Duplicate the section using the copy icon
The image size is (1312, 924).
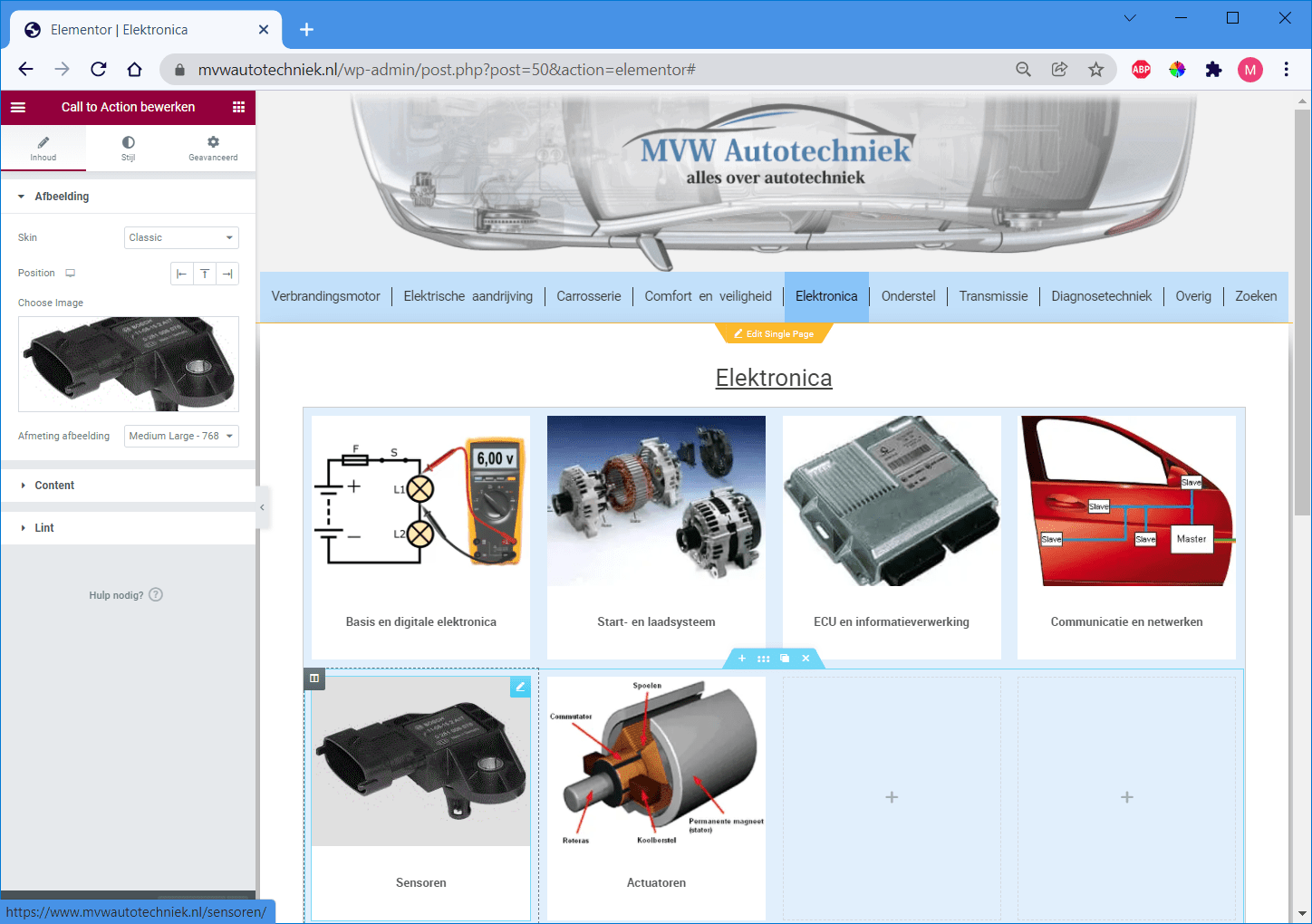coord(785,659)
